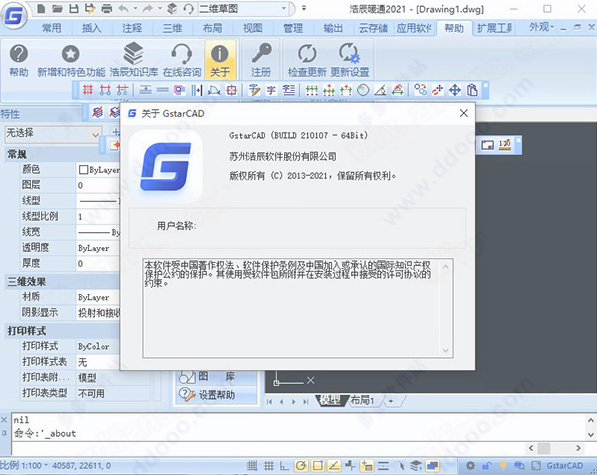
Task: Open the 外观 appearance dropdown
Action: click(541, 27)
